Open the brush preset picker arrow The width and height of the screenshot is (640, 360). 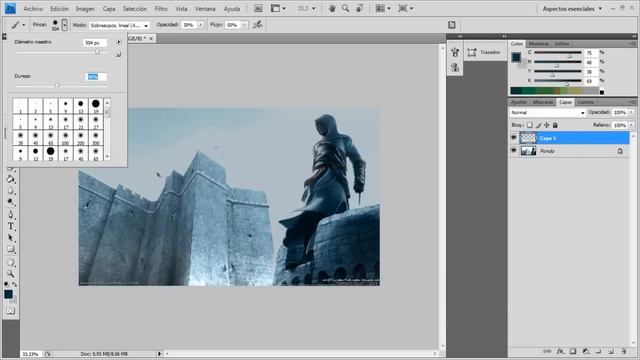64,25
